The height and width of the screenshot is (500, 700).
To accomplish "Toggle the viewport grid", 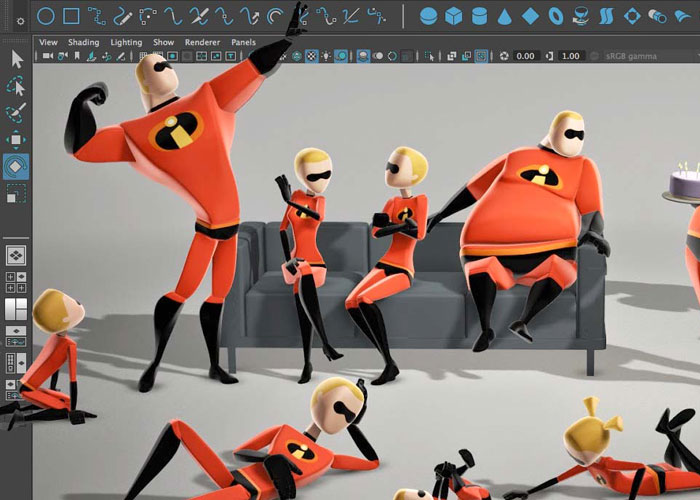I will coord(143,56).
